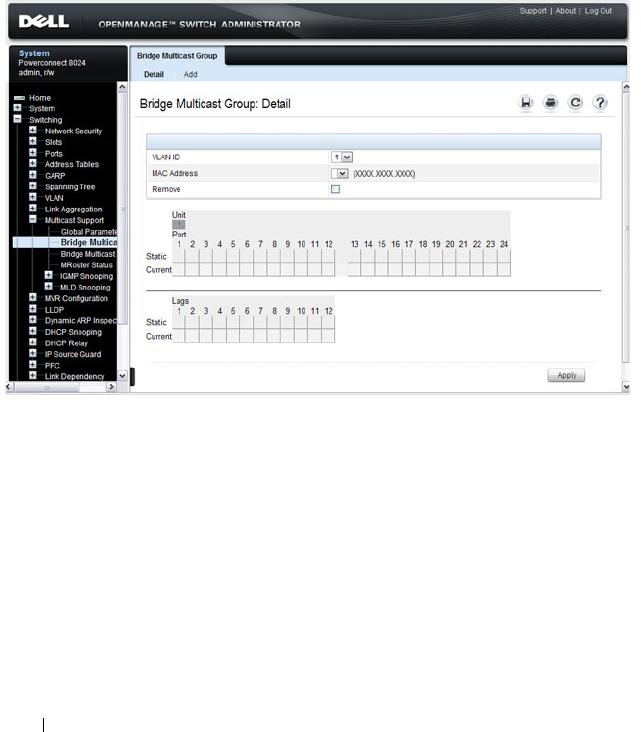Select Global Parameters tree item
The image size is (641, 732).
click(x=89, y=232)
